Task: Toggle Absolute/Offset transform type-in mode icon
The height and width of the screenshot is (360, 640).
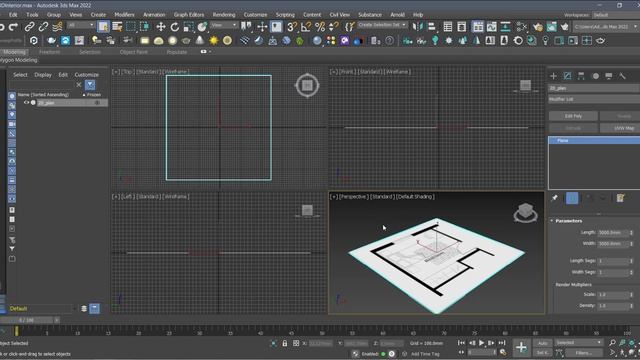Action: point(296,344)
